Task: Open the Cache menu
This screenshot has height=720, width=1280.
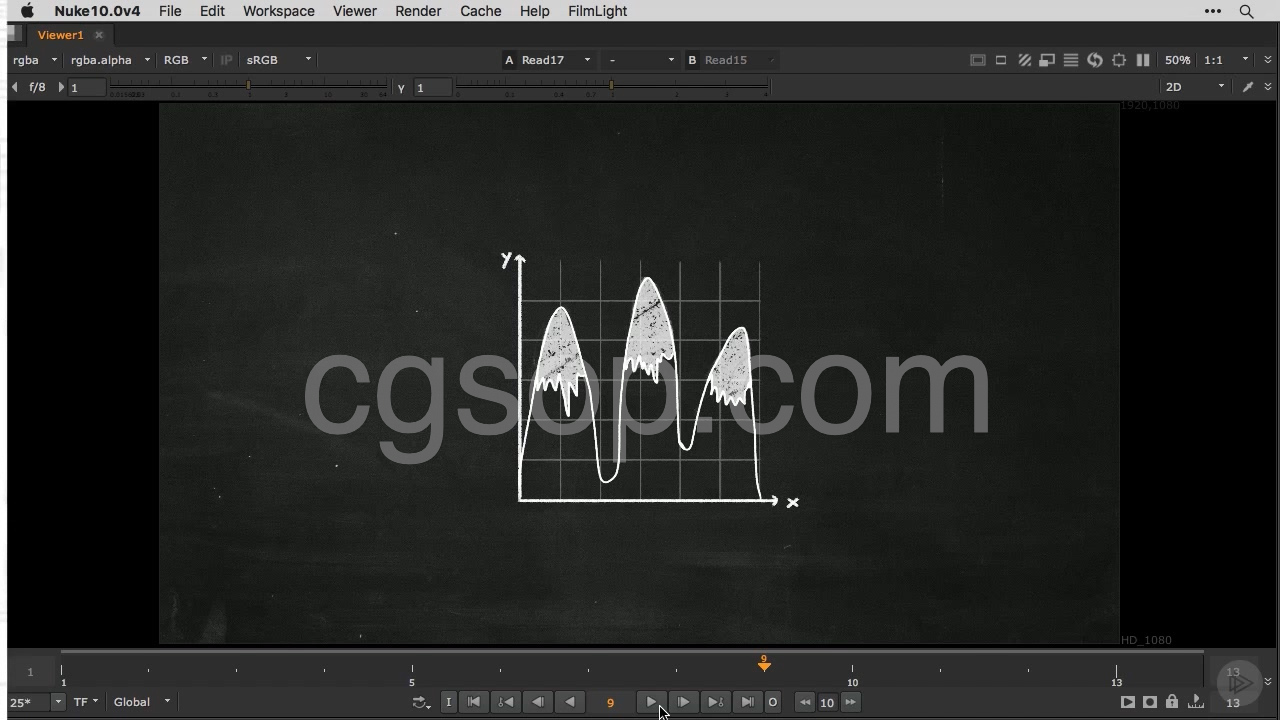Action: coord(481,11)
